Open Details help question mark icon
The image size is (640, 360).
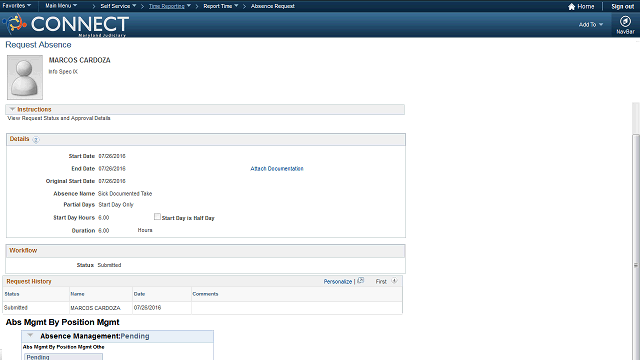(36, 140)
